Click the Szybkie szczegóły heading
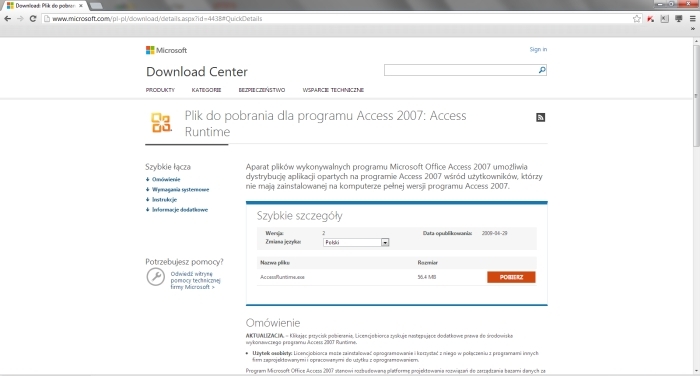This screenshot has height=376, width=700. [299, 216]
